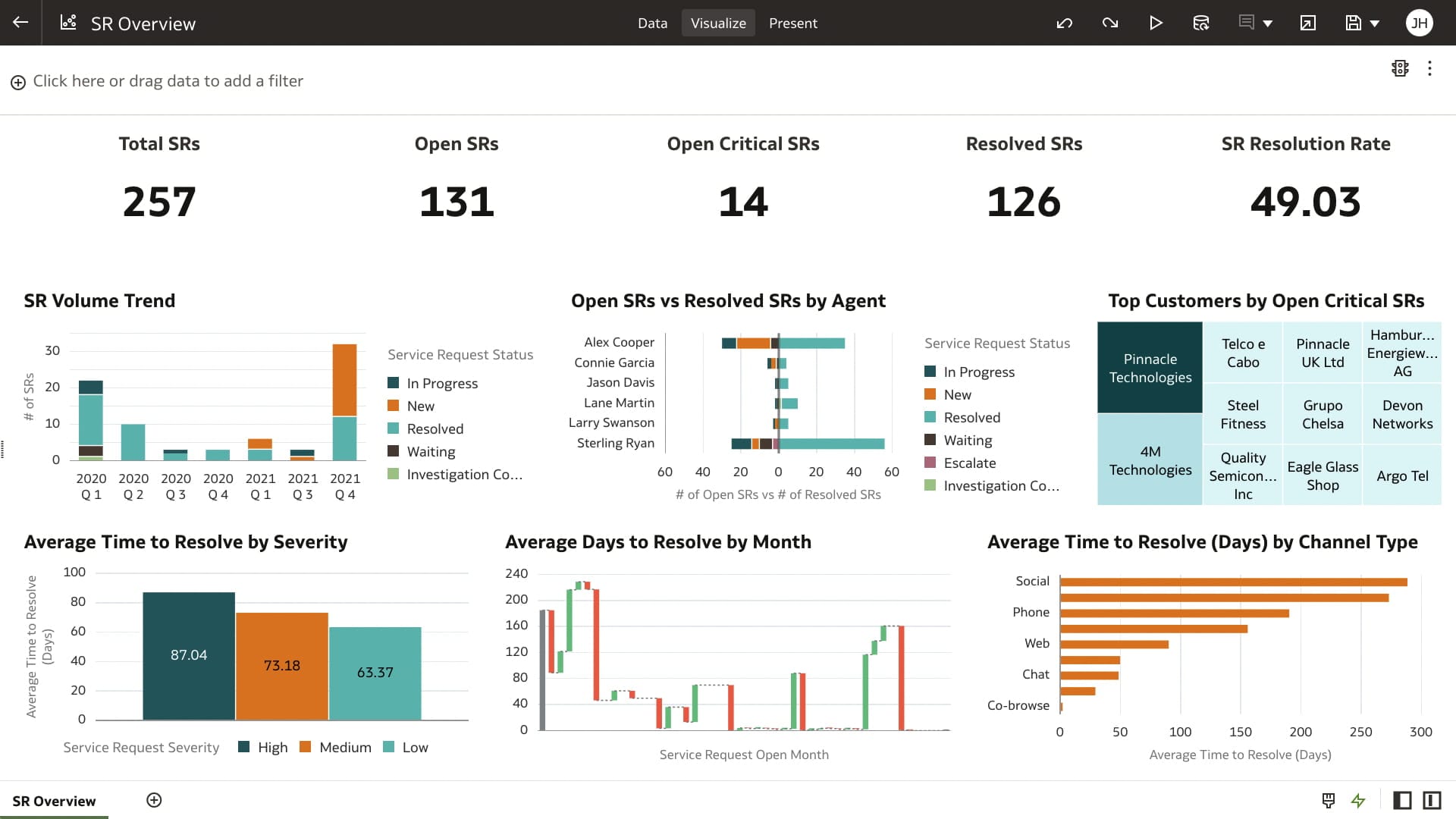Open the JH user profile avatar
The image size is (1456, 819).
point(1419,23)
